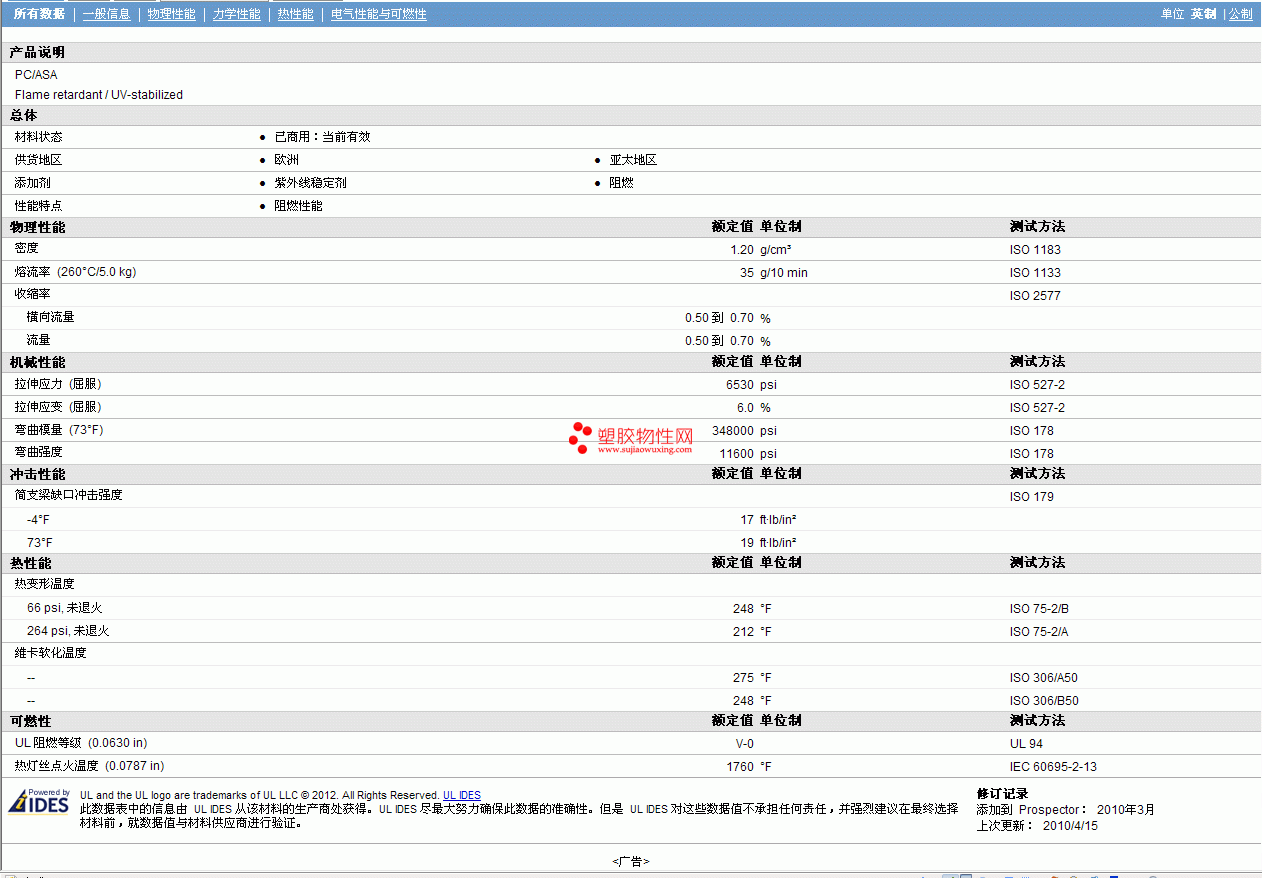Click the 机械性能 section header
Viewport: 1262px width, 878px height.
(x=37, y=362)
